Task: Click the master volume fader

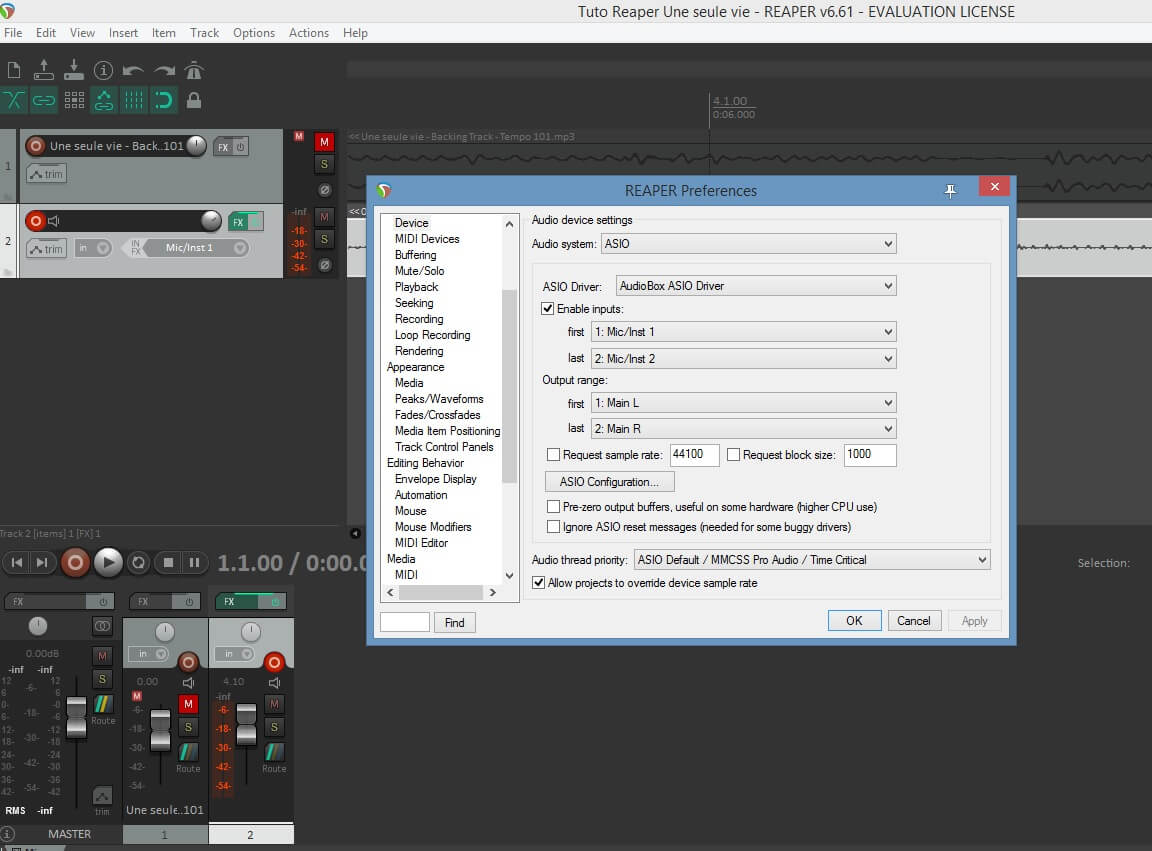Action: (76, 717)
